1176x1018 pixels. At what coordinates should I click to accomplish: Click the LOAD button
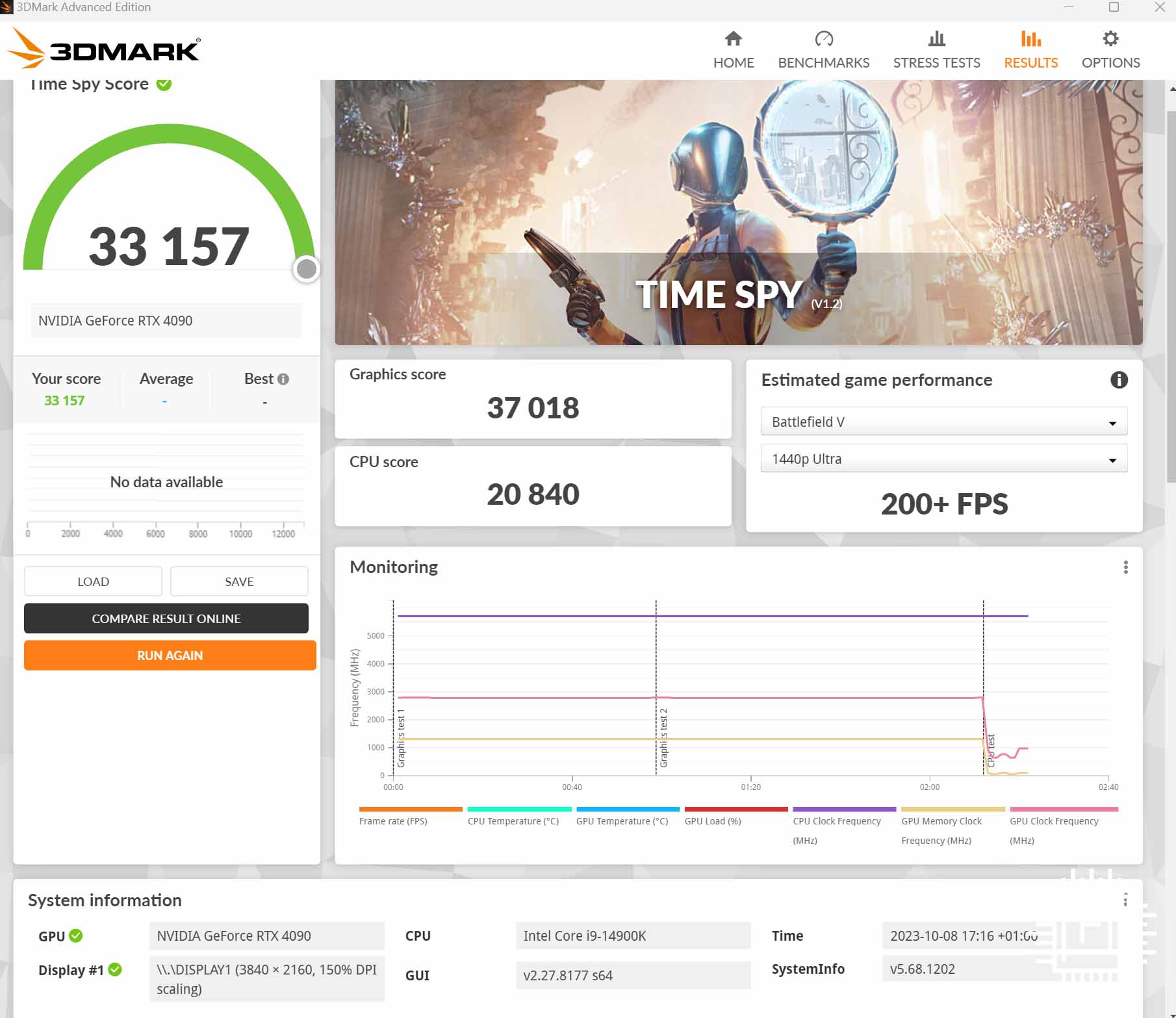click(93, 581)
